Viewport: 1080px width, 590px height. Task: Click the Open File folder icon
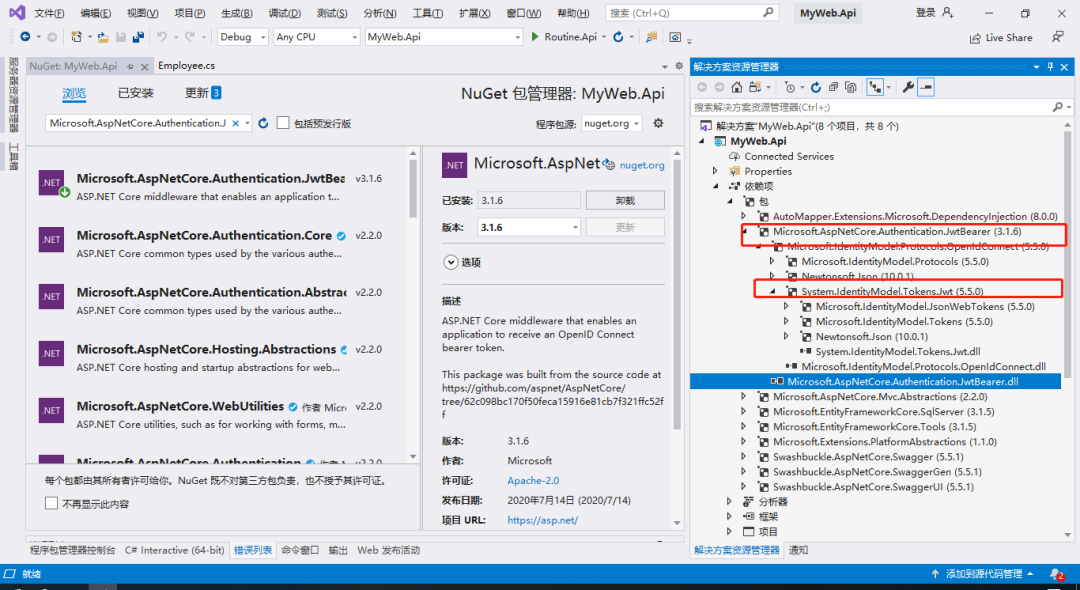click(x=103, y=37)
